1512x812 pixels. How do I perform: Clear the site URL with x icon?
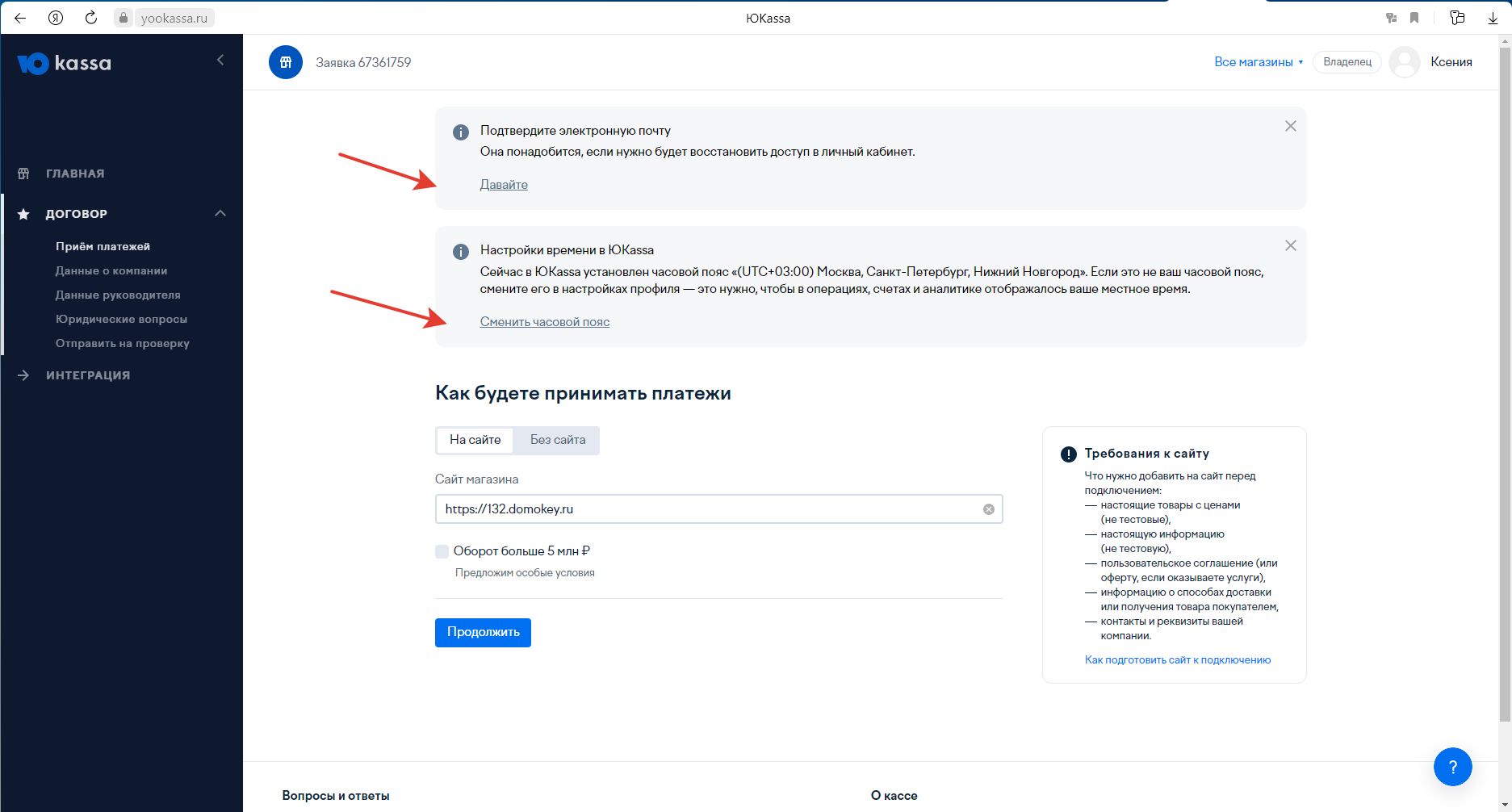pyautogui.click(x=988, y=509)
